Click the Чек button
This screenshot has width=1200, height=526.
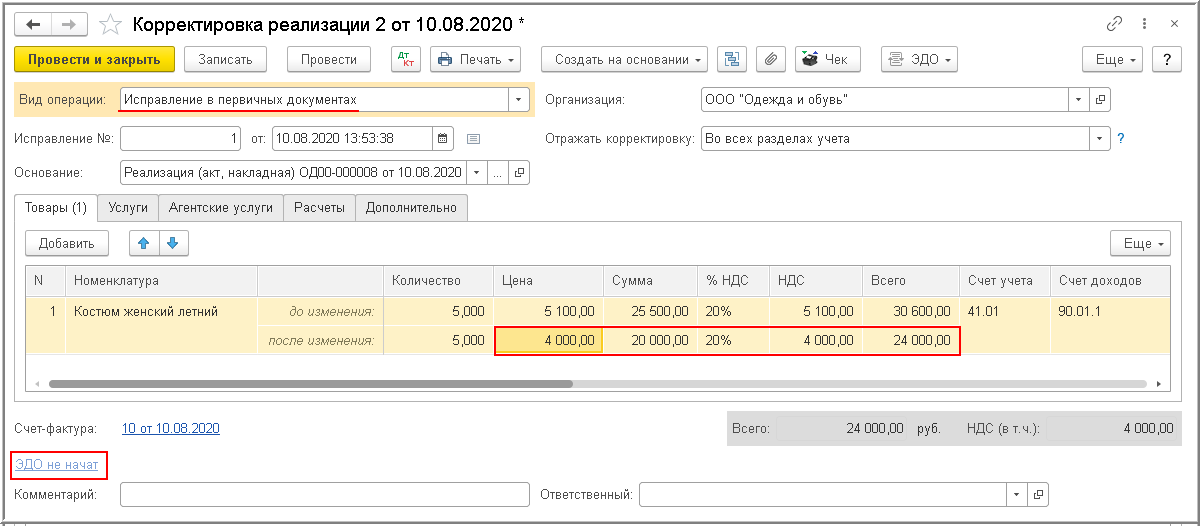coord(827,59)
